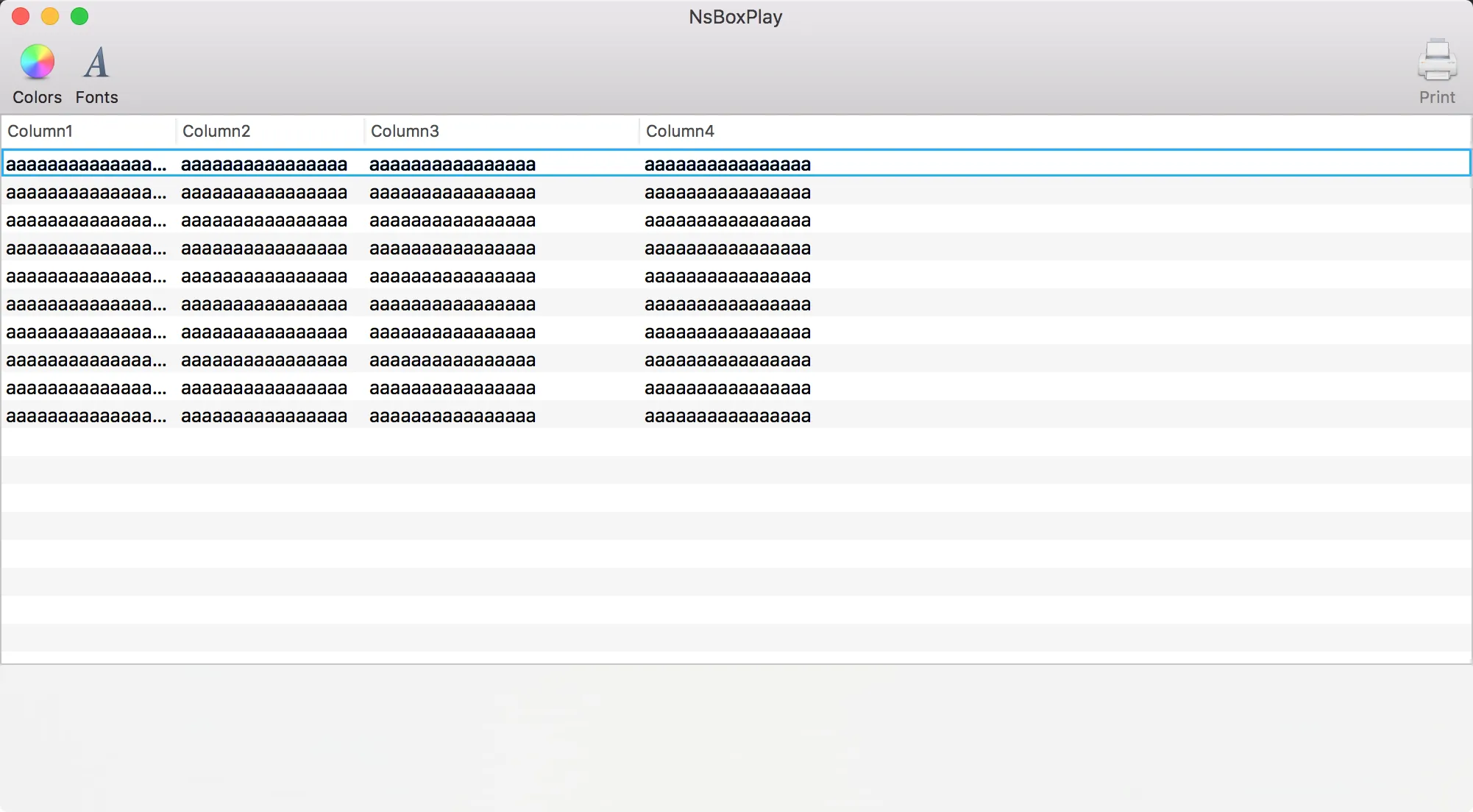
Task: Click the Print toolbar icon
Action: click(x=1436, y=62)
